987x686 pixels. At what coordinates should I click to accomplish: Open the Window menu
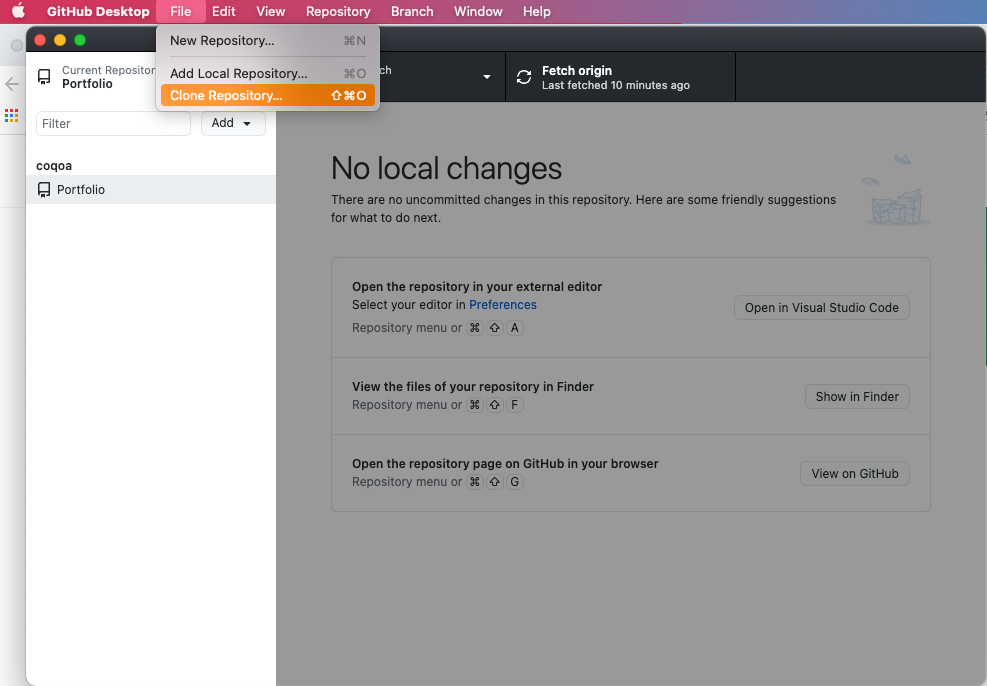click(478, 11)
